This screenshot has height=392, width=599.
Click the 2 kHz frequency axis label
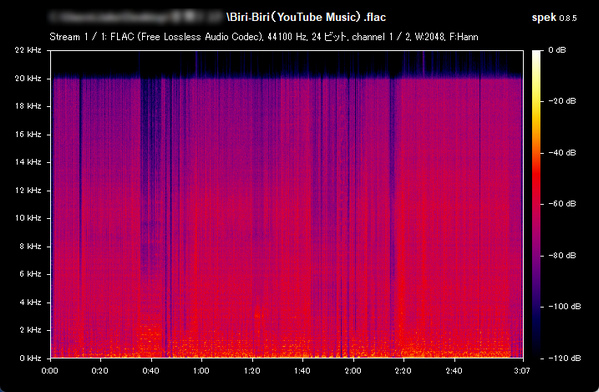click(30, 330)
